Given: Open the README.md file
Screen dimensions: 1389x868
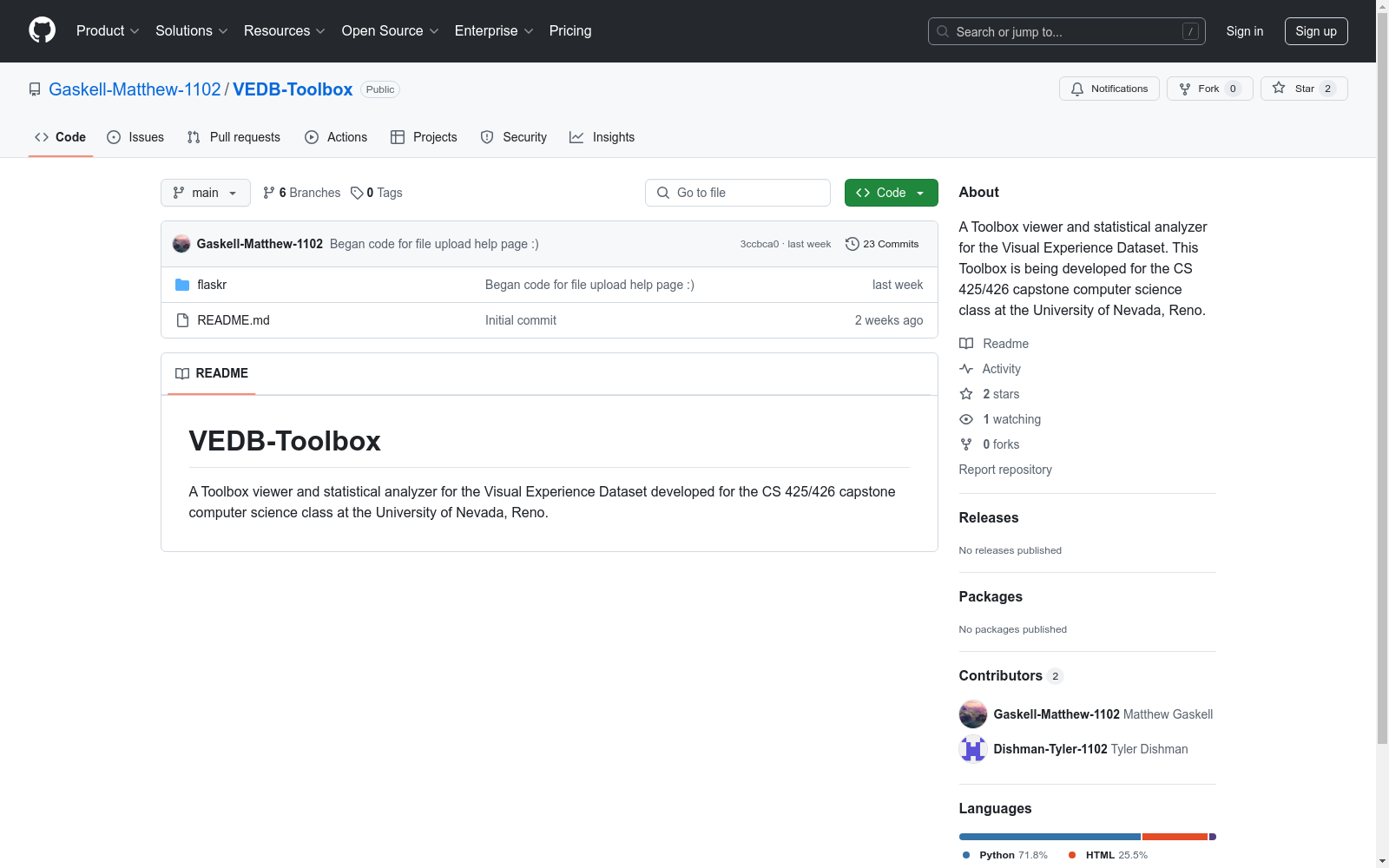Looking at the screenshot, I should click(234, 320).
